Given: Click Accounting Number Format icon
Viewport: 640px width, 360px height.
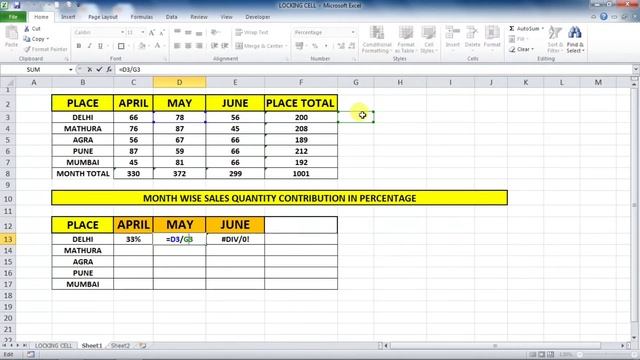Looking at the screenshot, I should (299, 46).
